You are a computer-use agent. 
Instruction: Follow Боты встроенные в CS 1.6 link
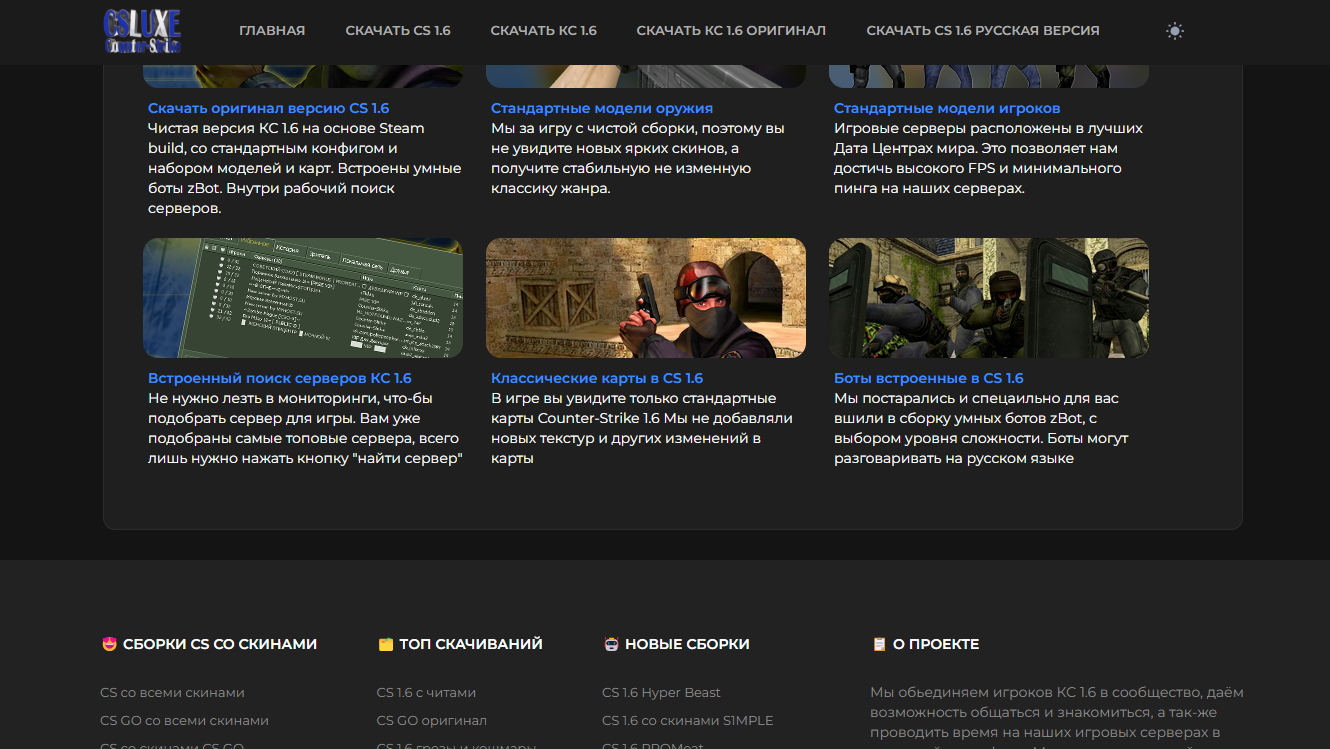tap(928, 378)
